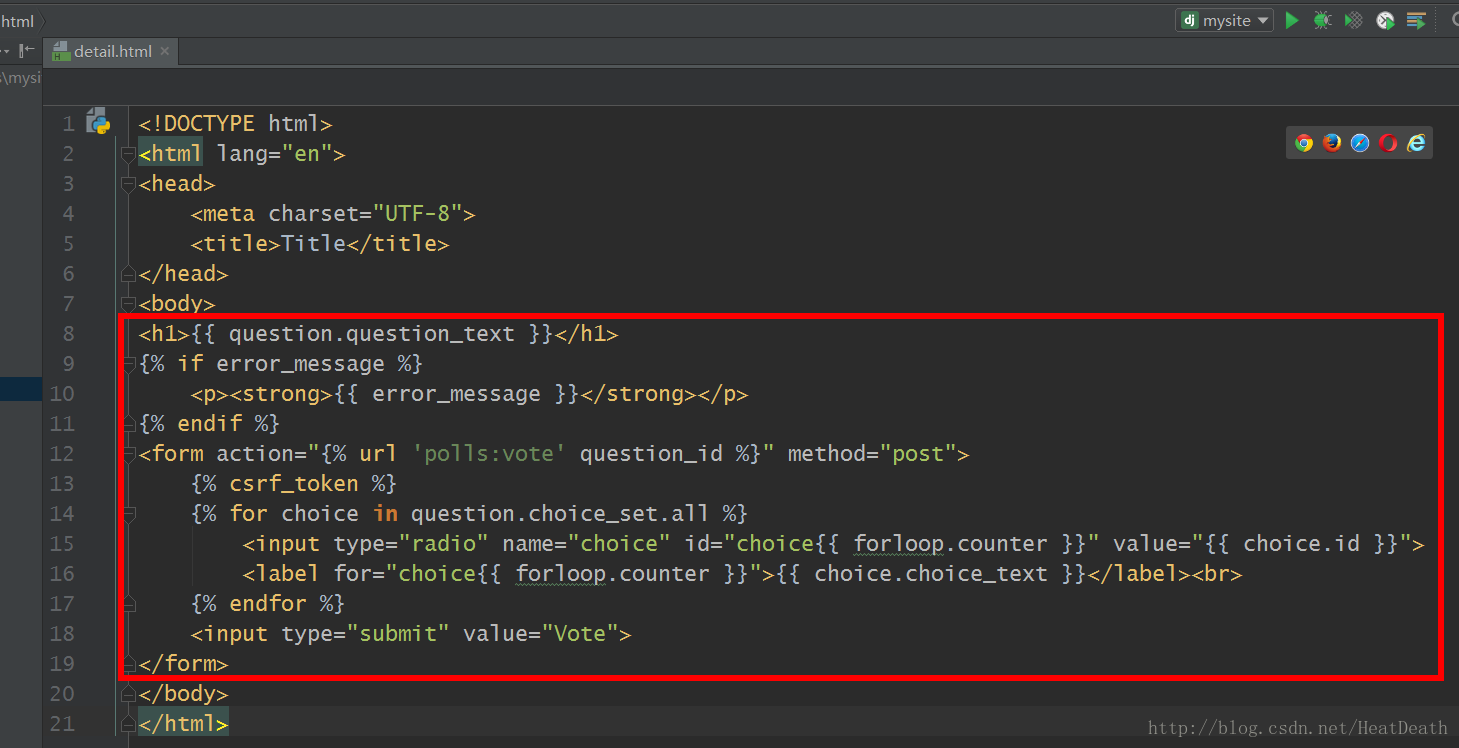The width and height of the screenshot is (1459, 748).
Task: Open preview in Internet Explorer
Action: (1416, 142)
